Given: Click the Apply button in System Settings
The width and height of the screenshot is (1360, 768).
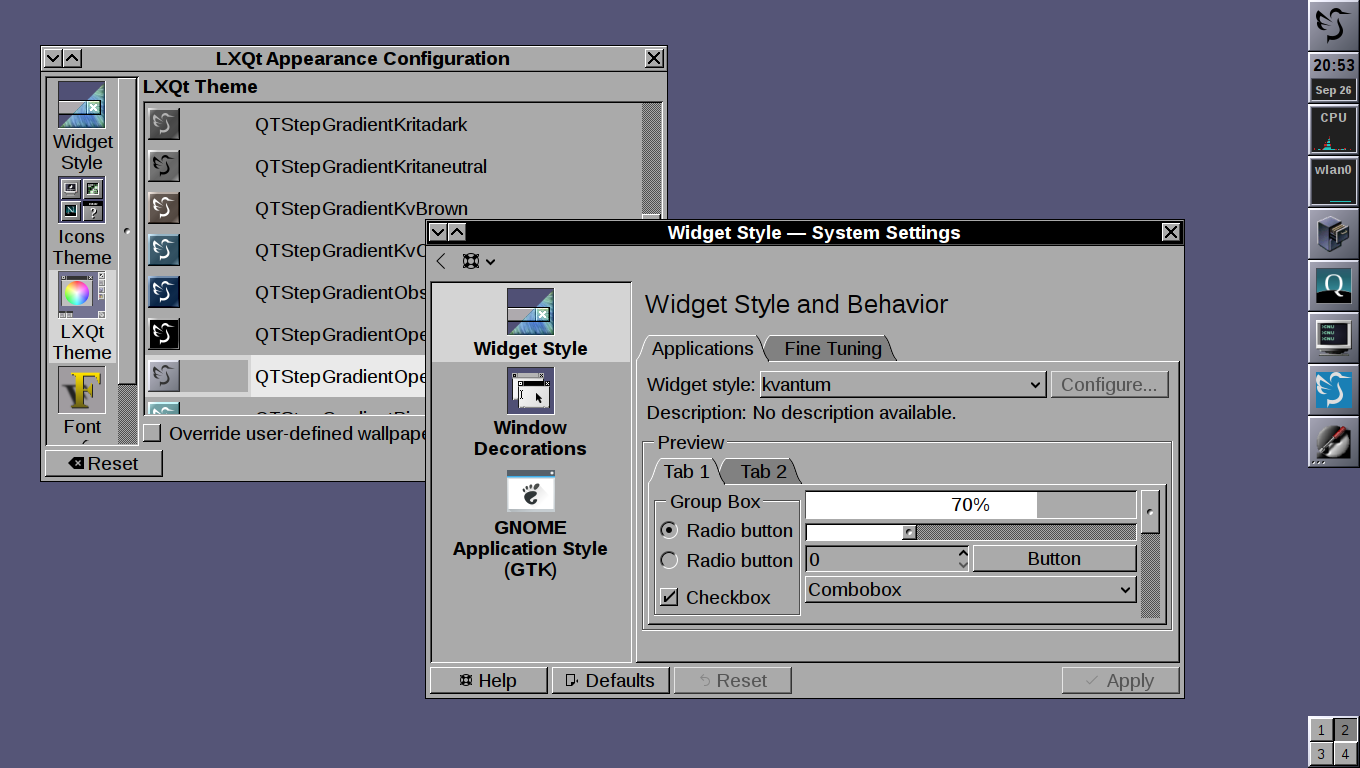Looking at the screenshot, I should 1121,681.
